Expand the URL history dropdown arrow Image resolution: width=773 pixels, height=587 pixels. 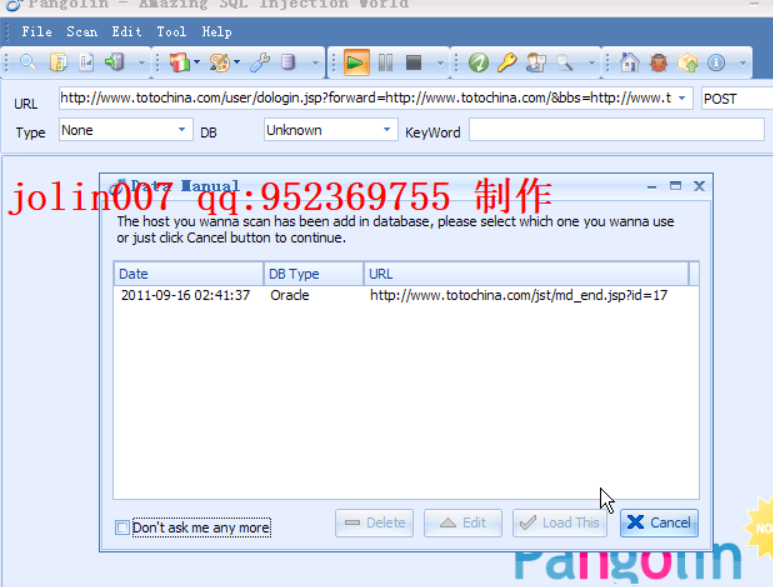(x=682, y=98)
